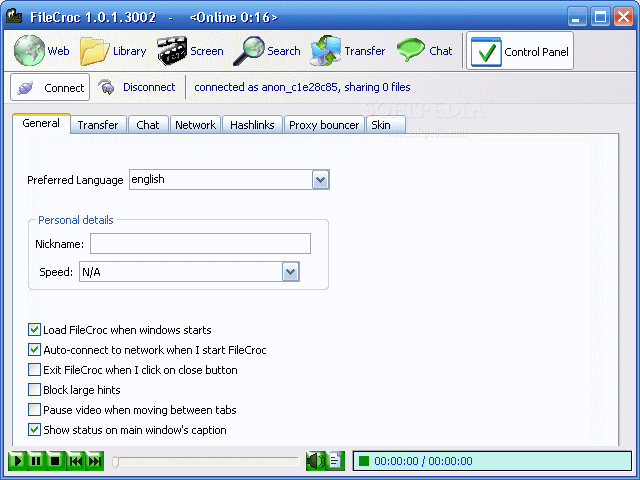This screenshot has width=640, height=480.
Task: Skip to previous track
Action: pyautogui.click(x=75, y=461)
